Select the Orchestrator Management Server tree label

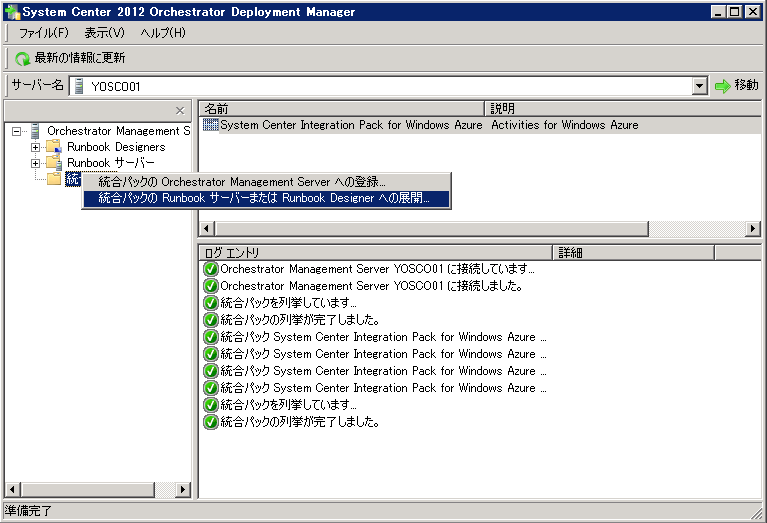coord(118,131)
